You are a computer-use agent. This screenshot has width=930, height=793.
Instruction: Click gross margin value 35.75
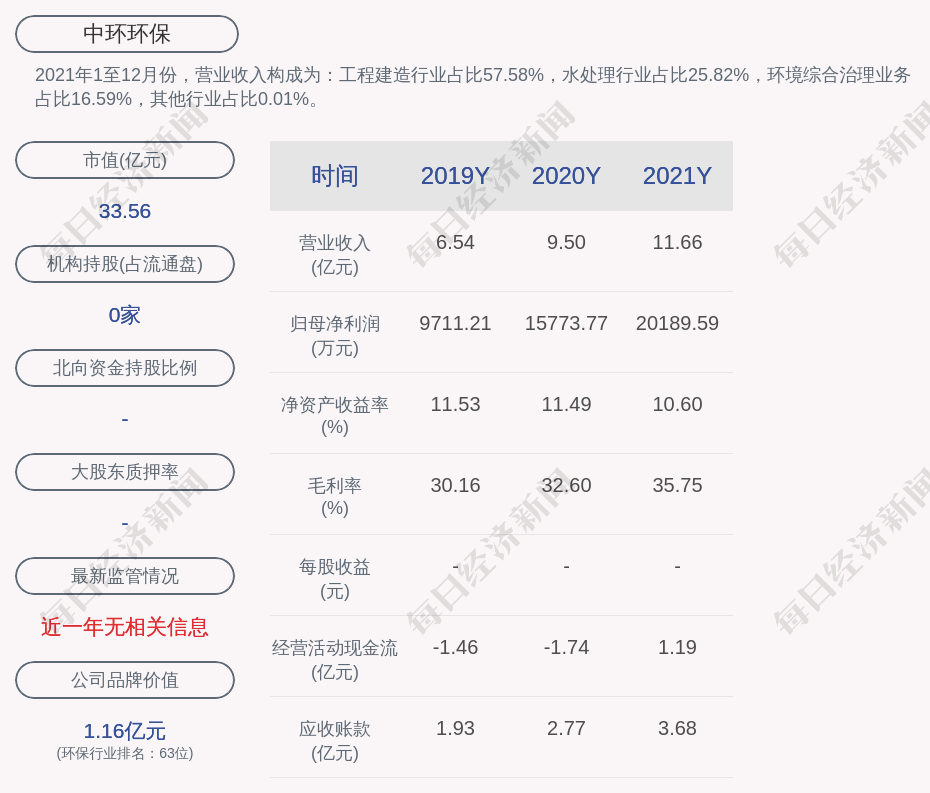click(x=677, y=485)
